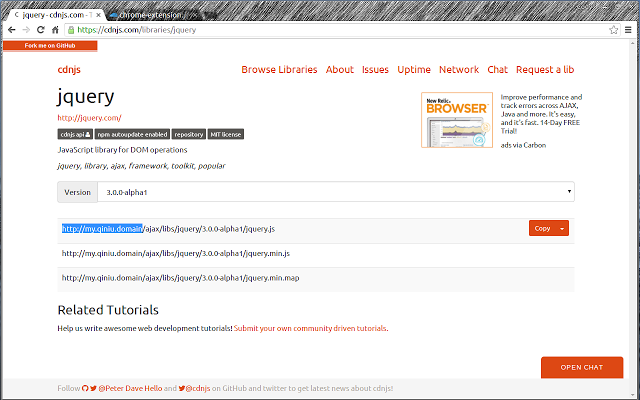Open the Chat navigation link
This screenshot has height=400, width=640.
pos(498,70)
